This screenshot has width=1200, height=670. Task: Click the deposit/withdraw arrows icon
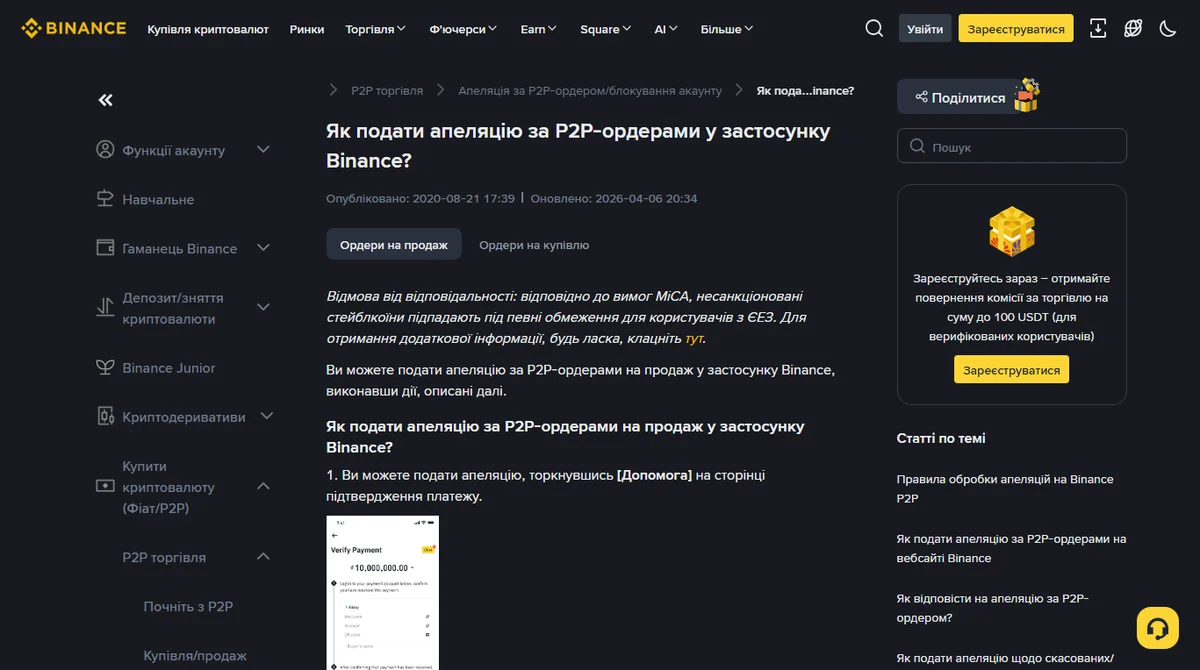coord(105,308)
